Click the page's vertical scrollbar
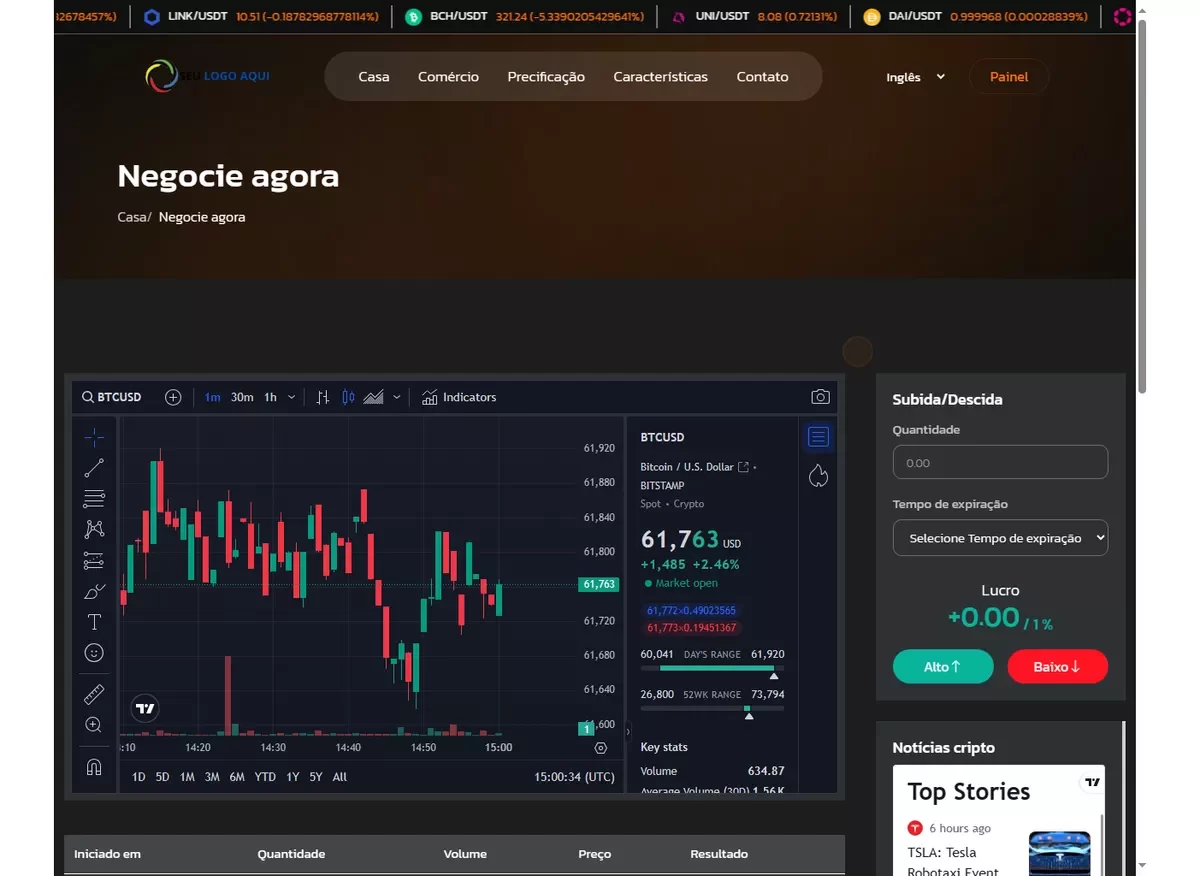 (1142, 200)
